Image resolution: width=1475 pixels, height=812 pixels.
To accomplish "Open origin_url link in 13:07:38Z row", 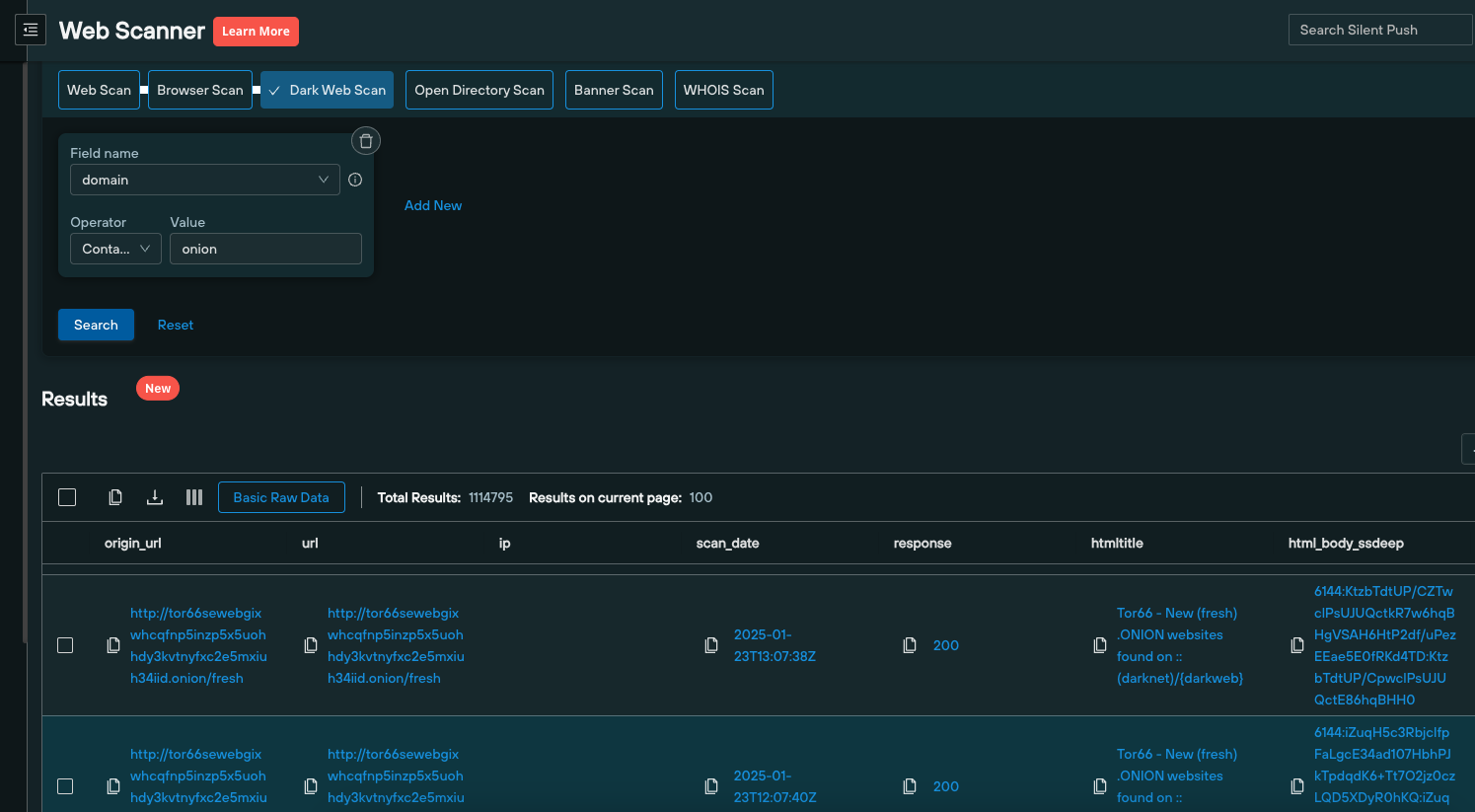I will pos(198,645).
